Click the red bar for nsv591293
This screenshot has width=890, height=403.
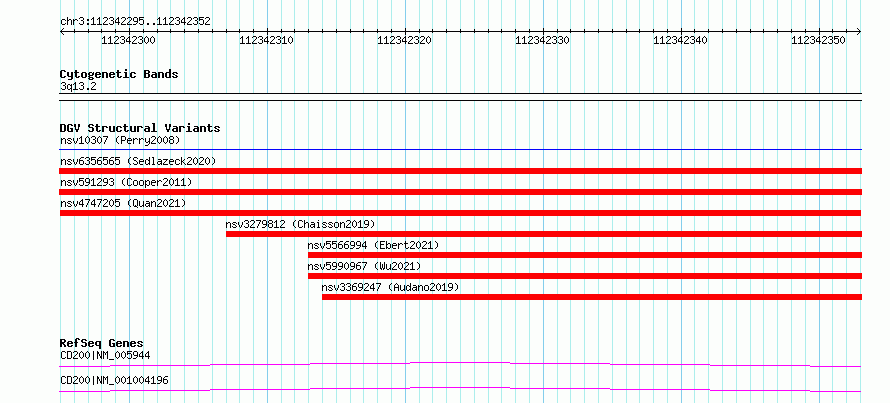461,192
